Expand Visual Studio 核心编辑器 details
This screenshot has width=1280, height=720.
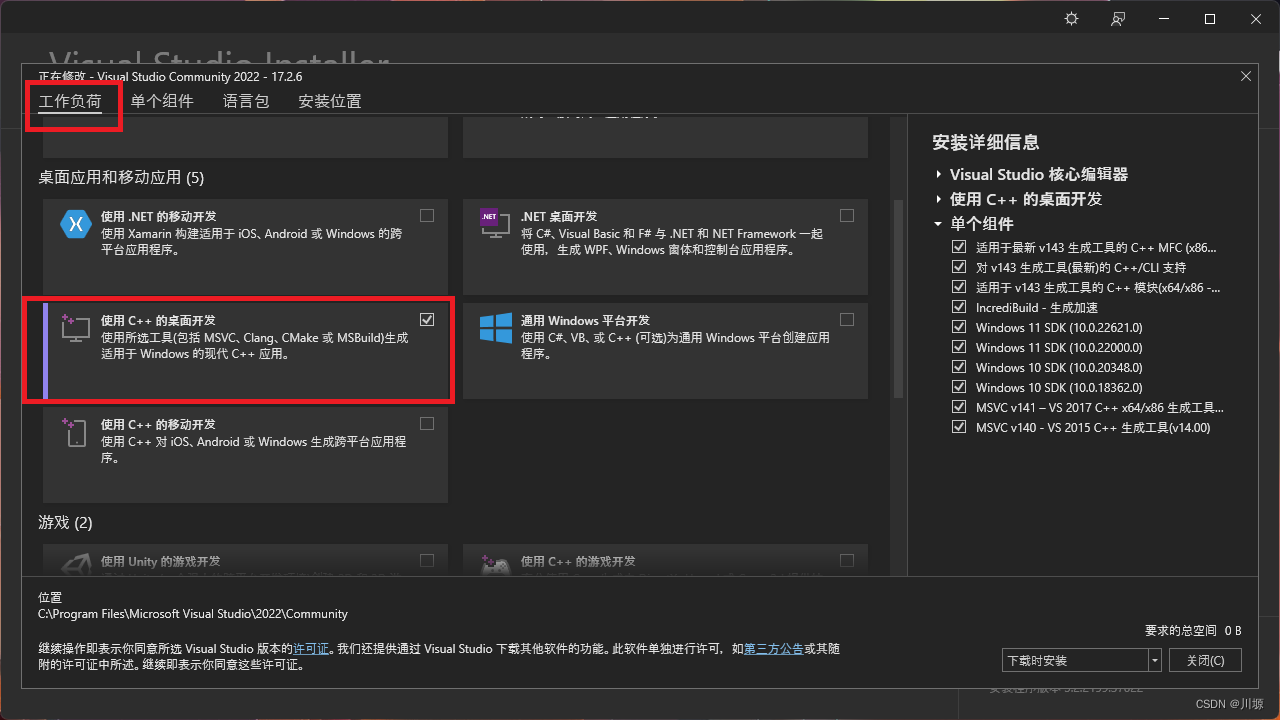937,174
